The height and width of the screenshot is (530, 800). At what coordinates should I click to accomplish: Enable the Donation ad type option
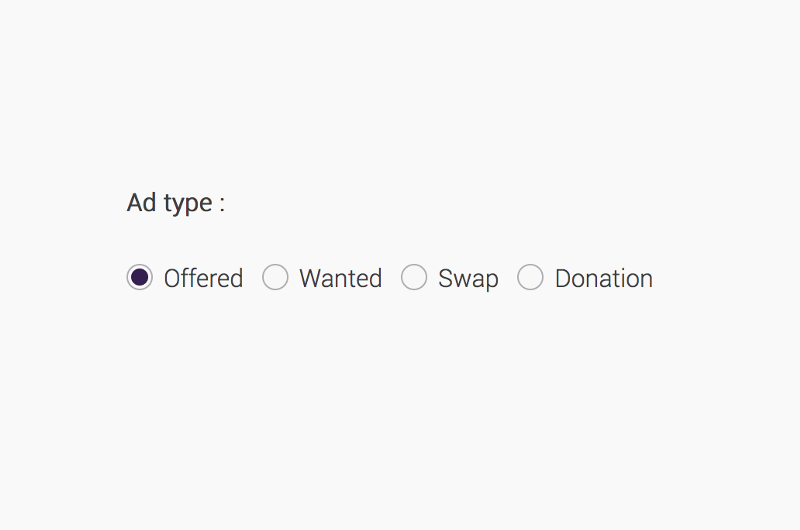point(530,277)
